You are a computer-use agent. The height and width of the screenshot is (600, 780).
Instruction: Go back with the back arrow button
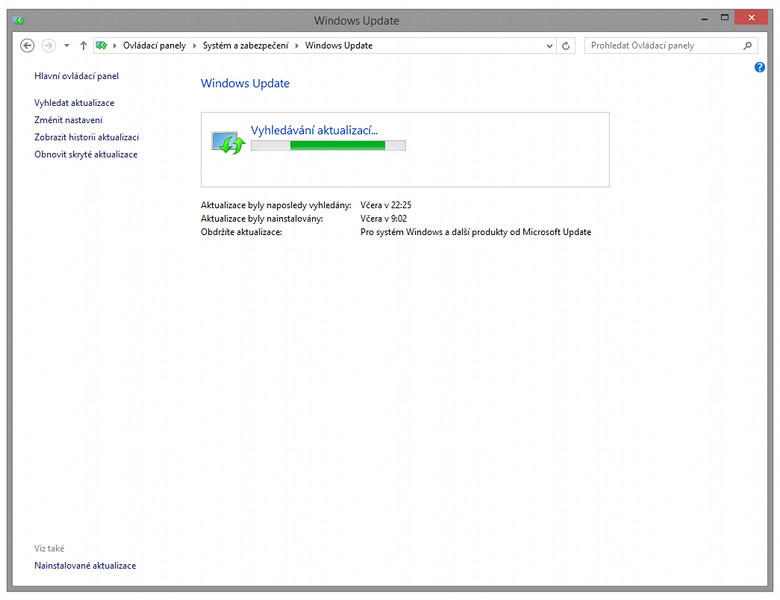(x=27, y=46)
